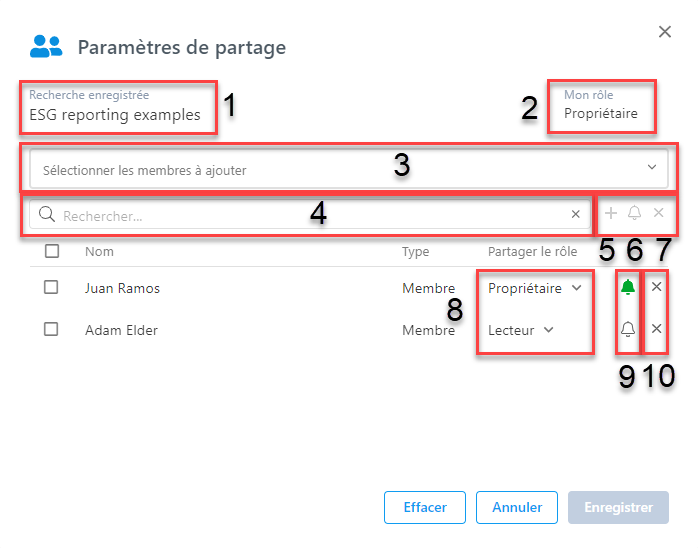Sort by the Nom column header
Image resolution: width=698 pixels, height=548 pixels.
click(99, 252)
